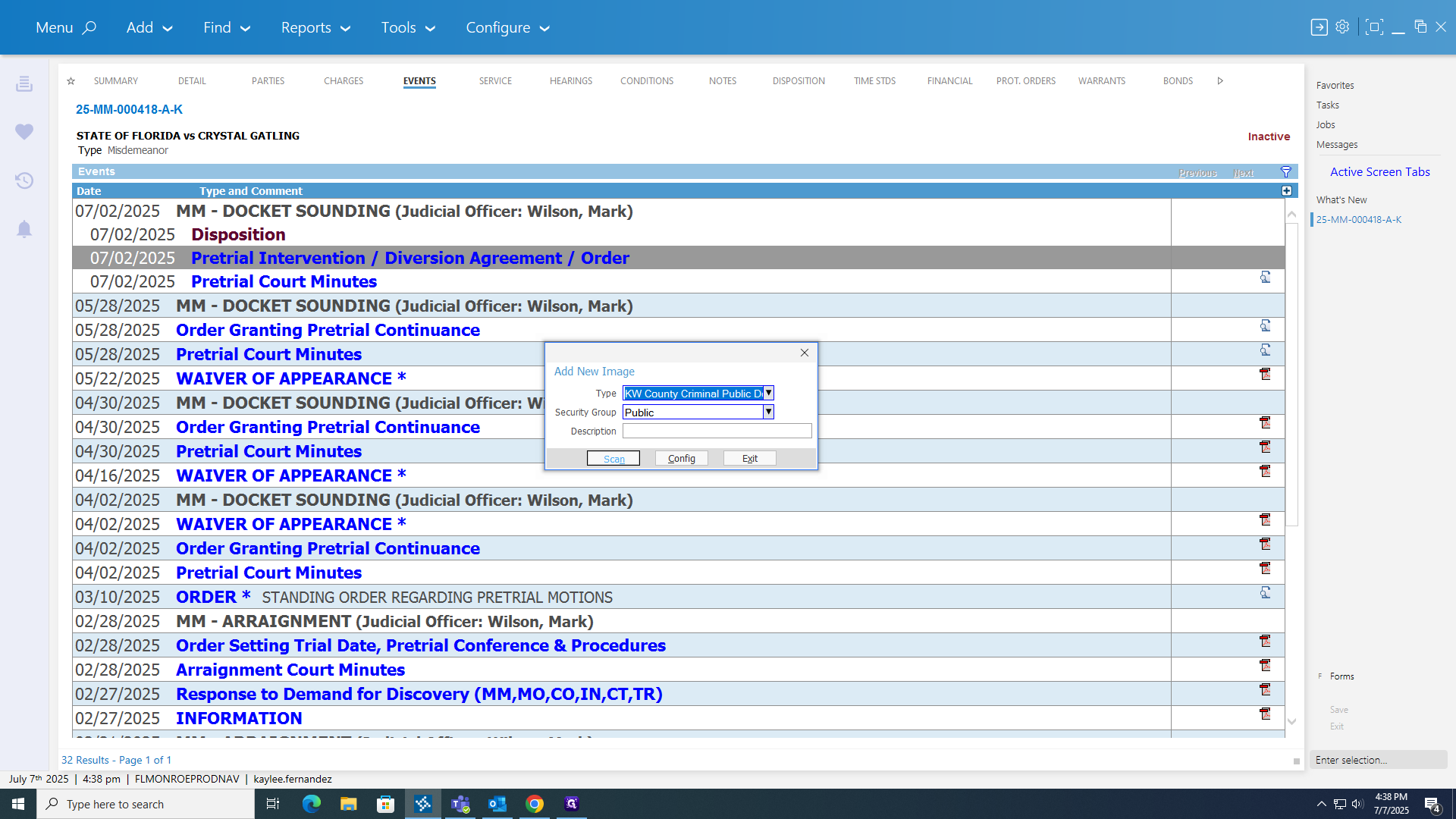Open the history clock icon in sidebar
Screen dimensions: 1456x819
tap(24, 180)
